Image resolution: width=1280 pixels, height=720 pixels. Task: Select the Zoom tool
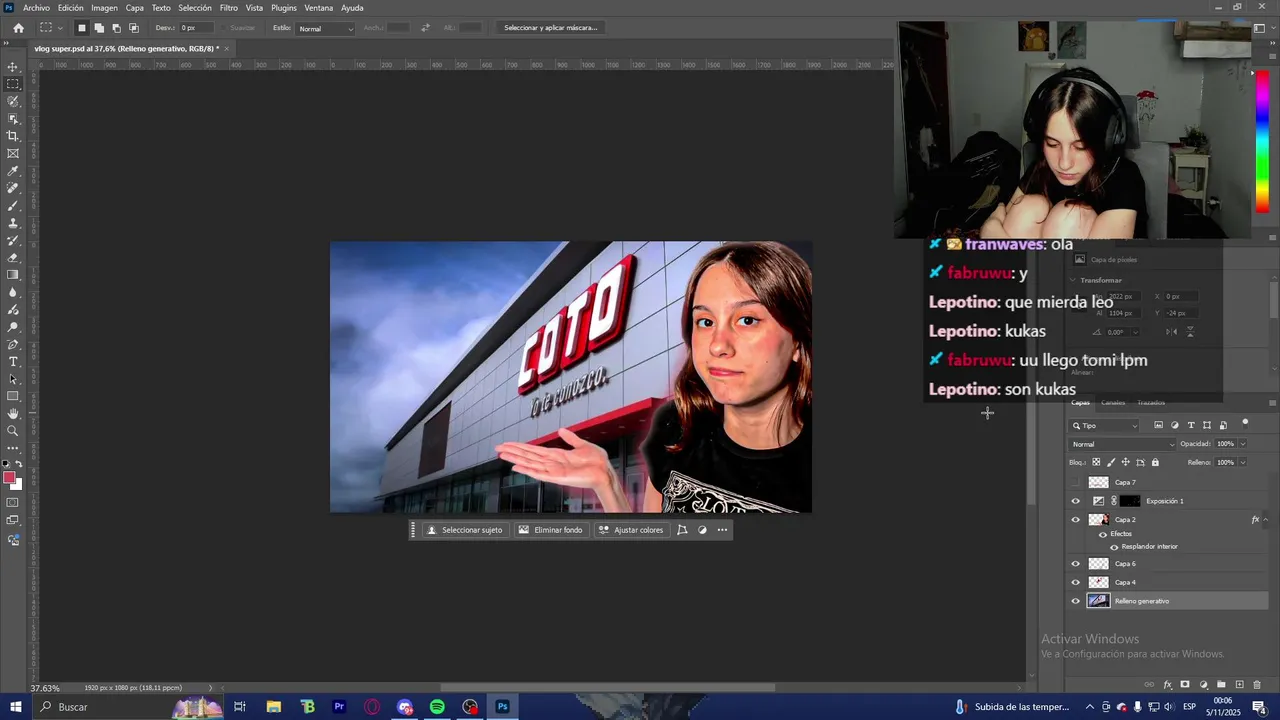[13, 431]
